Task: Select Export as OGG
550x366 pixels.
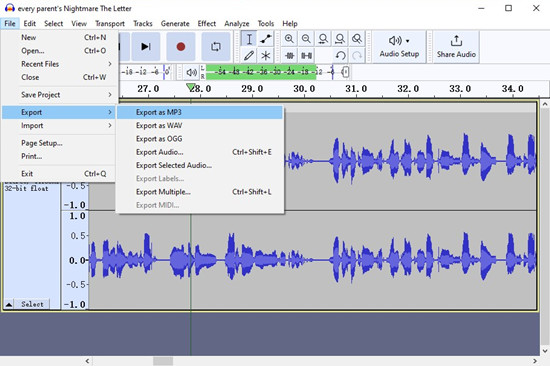Action: click(200, 139)
